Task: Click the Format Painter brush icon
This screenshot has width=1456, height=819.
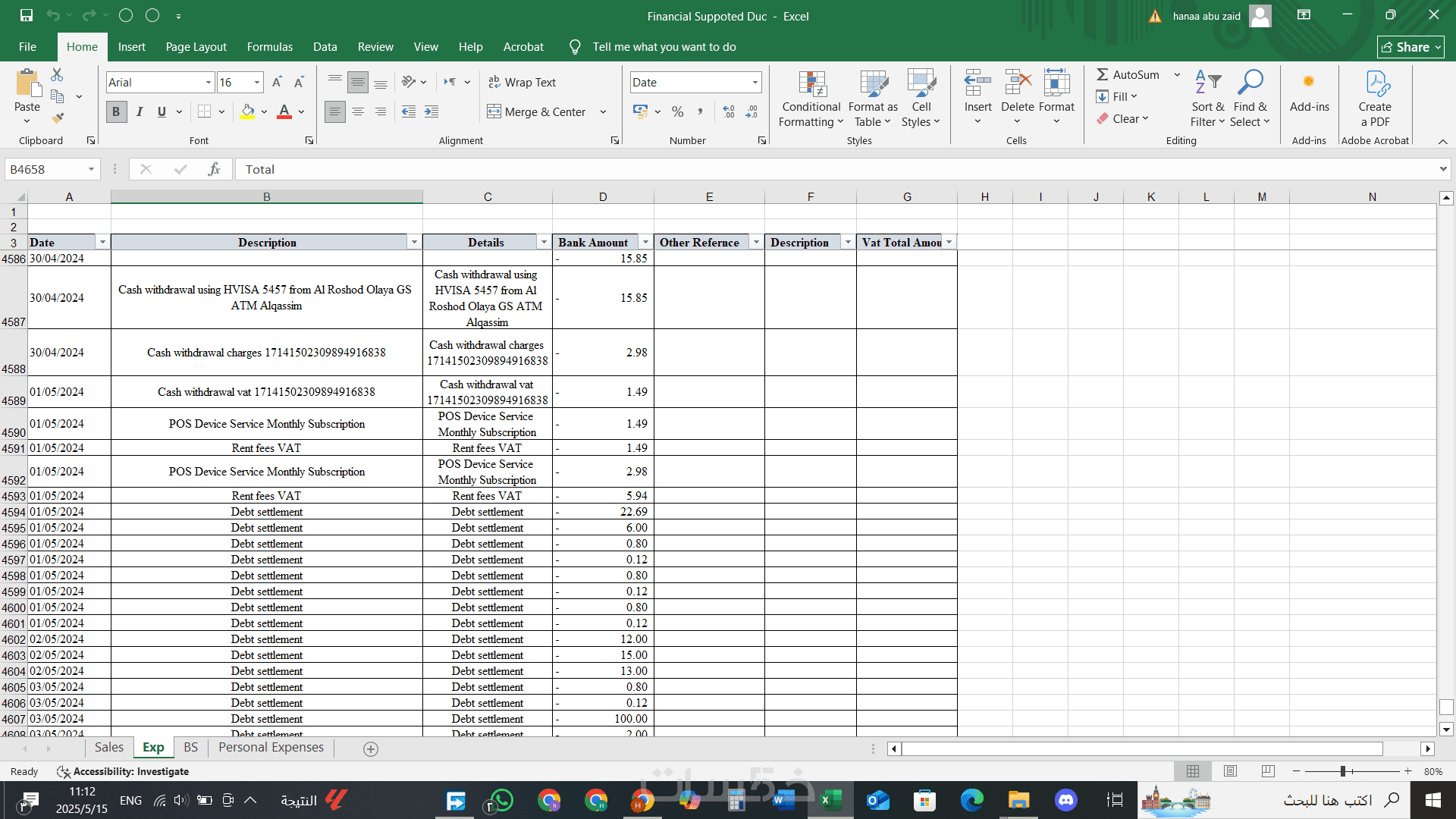Action: 58,118
